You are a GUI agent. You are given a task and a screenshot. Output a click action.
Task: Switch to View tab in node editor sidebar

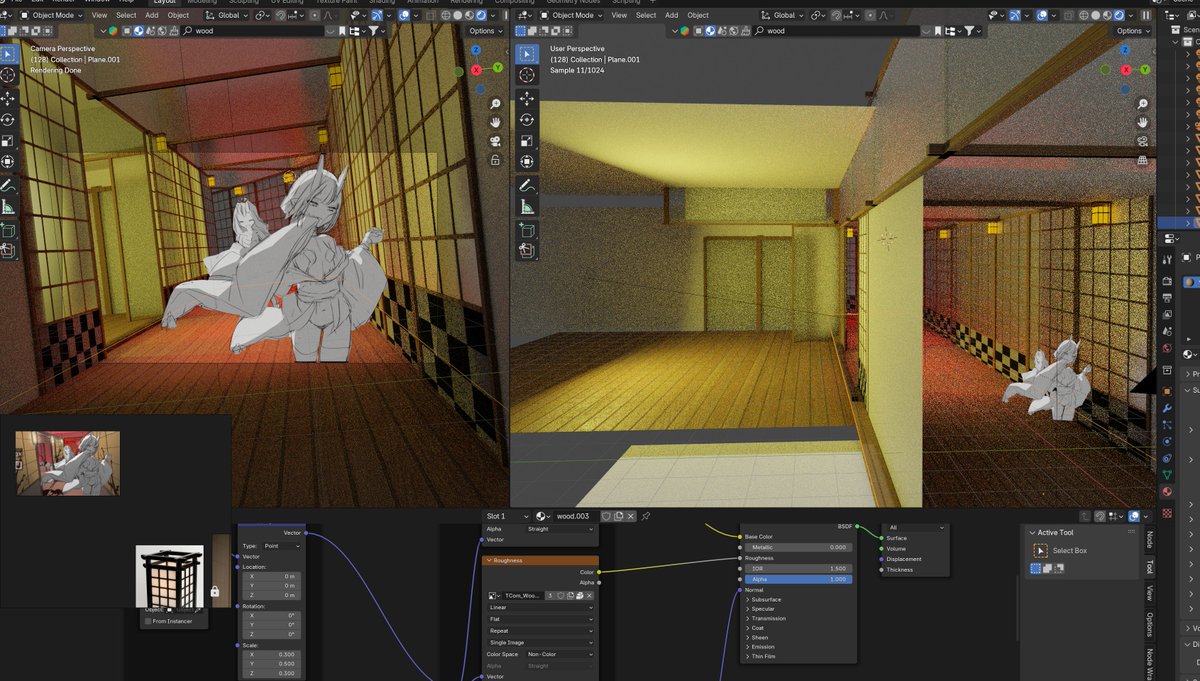click(x=1149, y=592)
